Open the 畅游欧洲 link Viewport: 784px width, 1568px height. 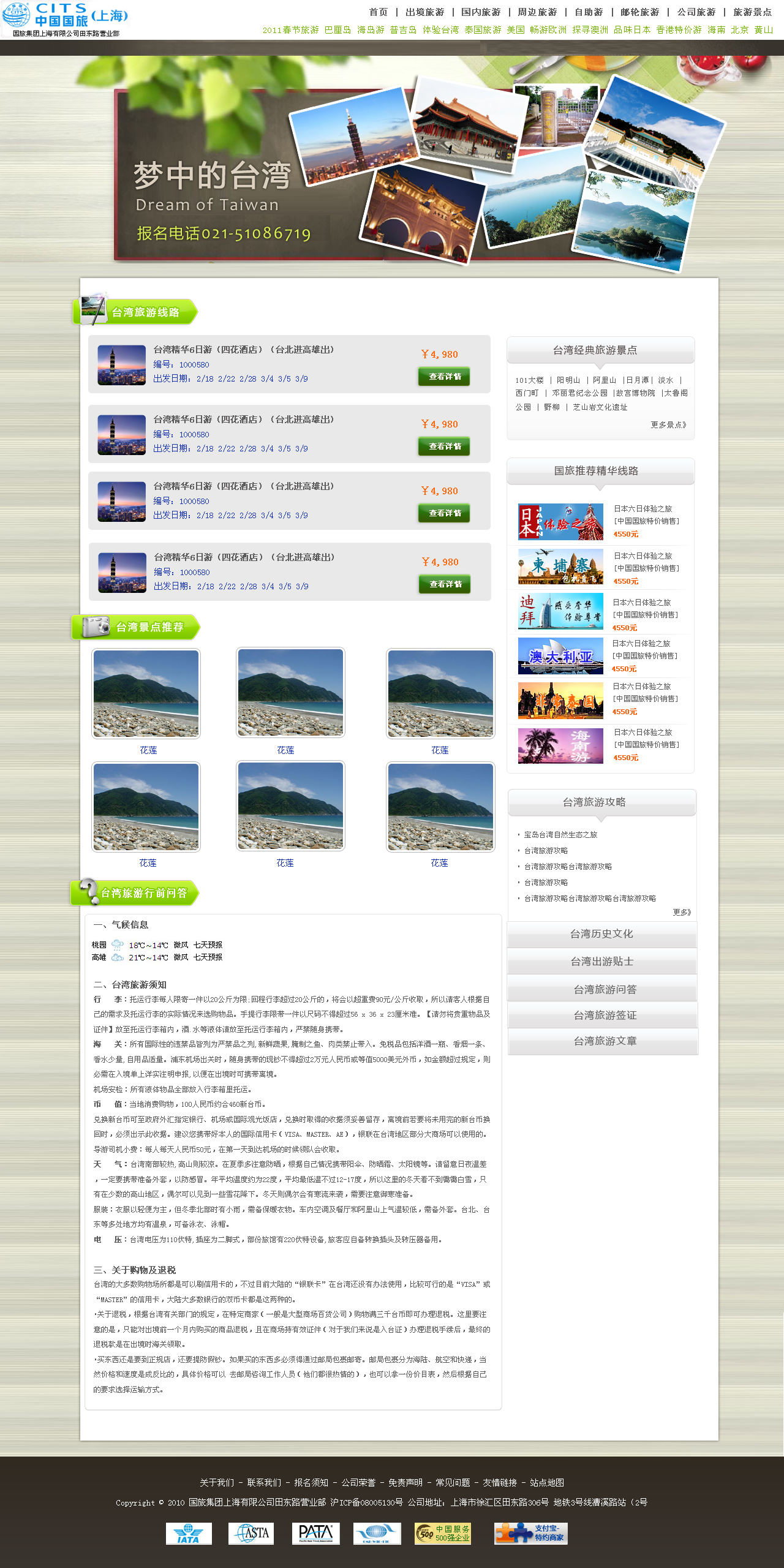[x=548, y=30]
